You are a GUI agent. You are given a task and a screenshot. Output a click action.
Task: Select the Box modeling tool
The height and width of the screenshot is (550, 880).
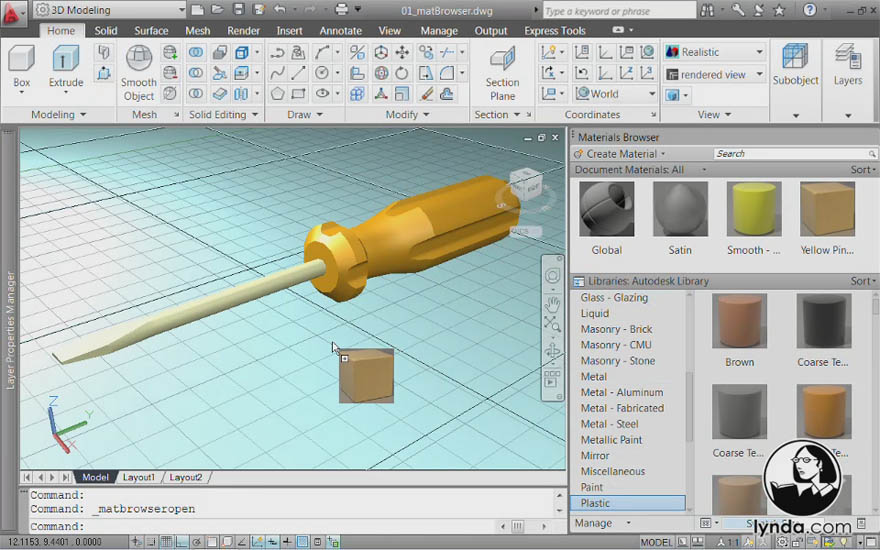[x=21, y=67]
